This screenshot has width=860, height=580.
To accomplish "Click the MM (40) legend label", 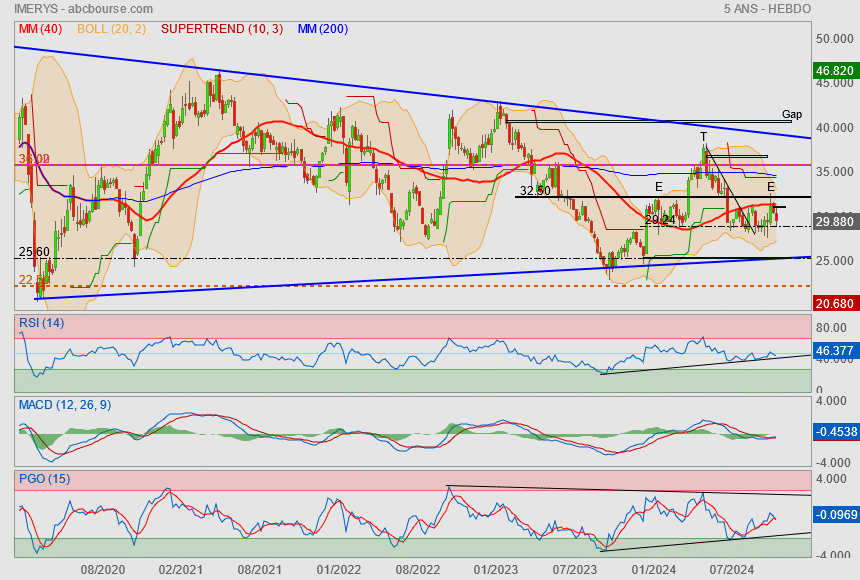I will pos(41,29).
